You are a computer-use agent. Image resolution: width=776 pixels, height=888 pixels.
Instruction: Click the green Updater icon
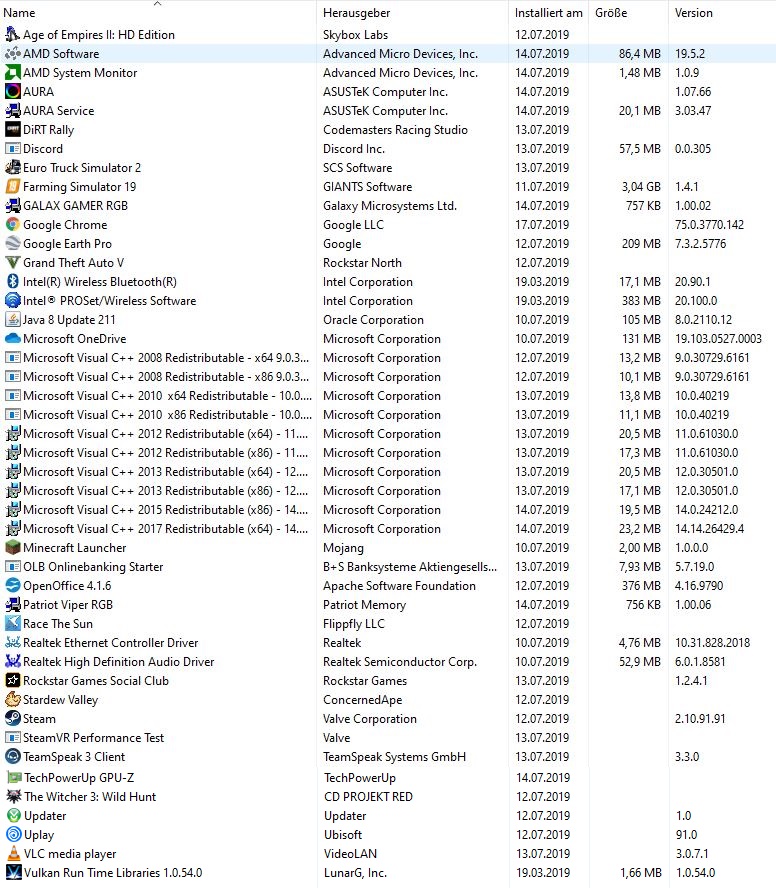(14, 816)
